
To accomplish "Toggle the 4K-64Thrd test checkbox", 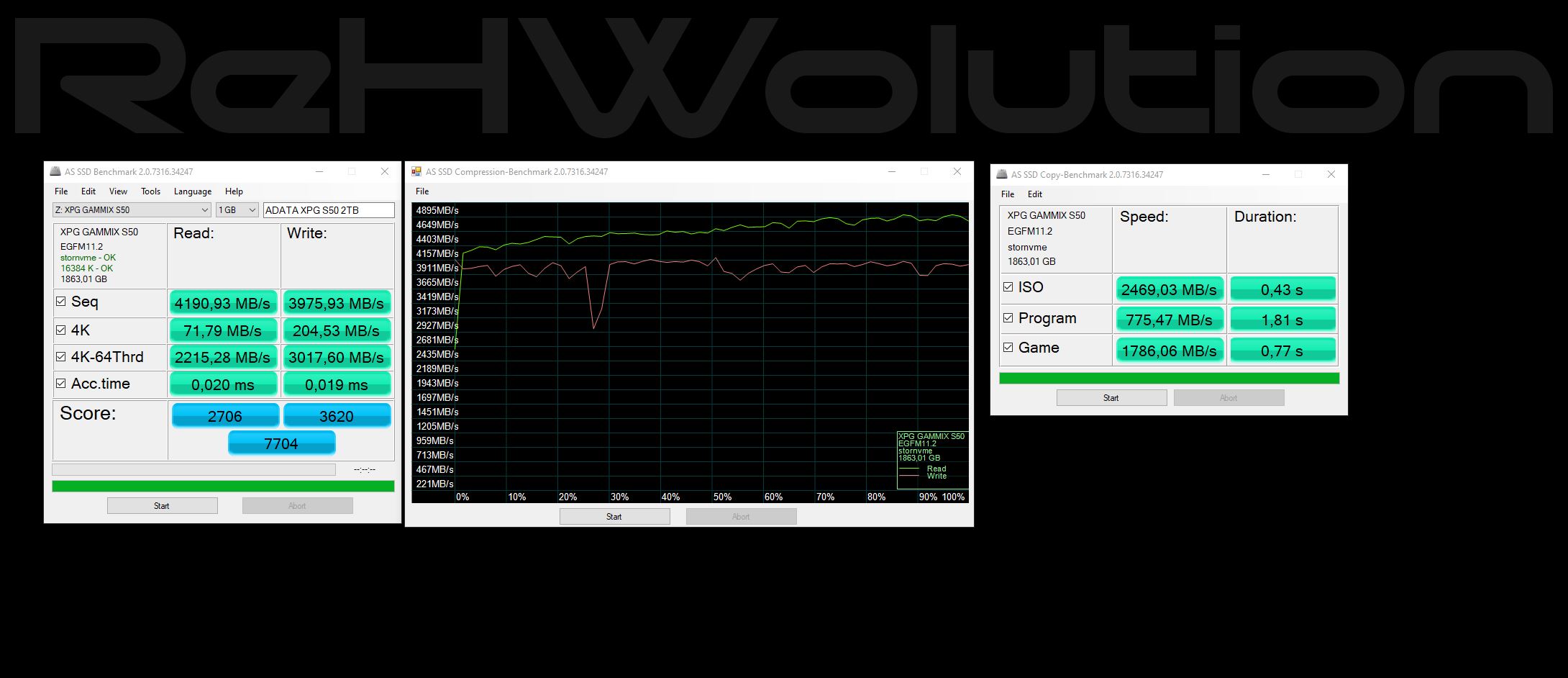I will [x=61, y=356].
